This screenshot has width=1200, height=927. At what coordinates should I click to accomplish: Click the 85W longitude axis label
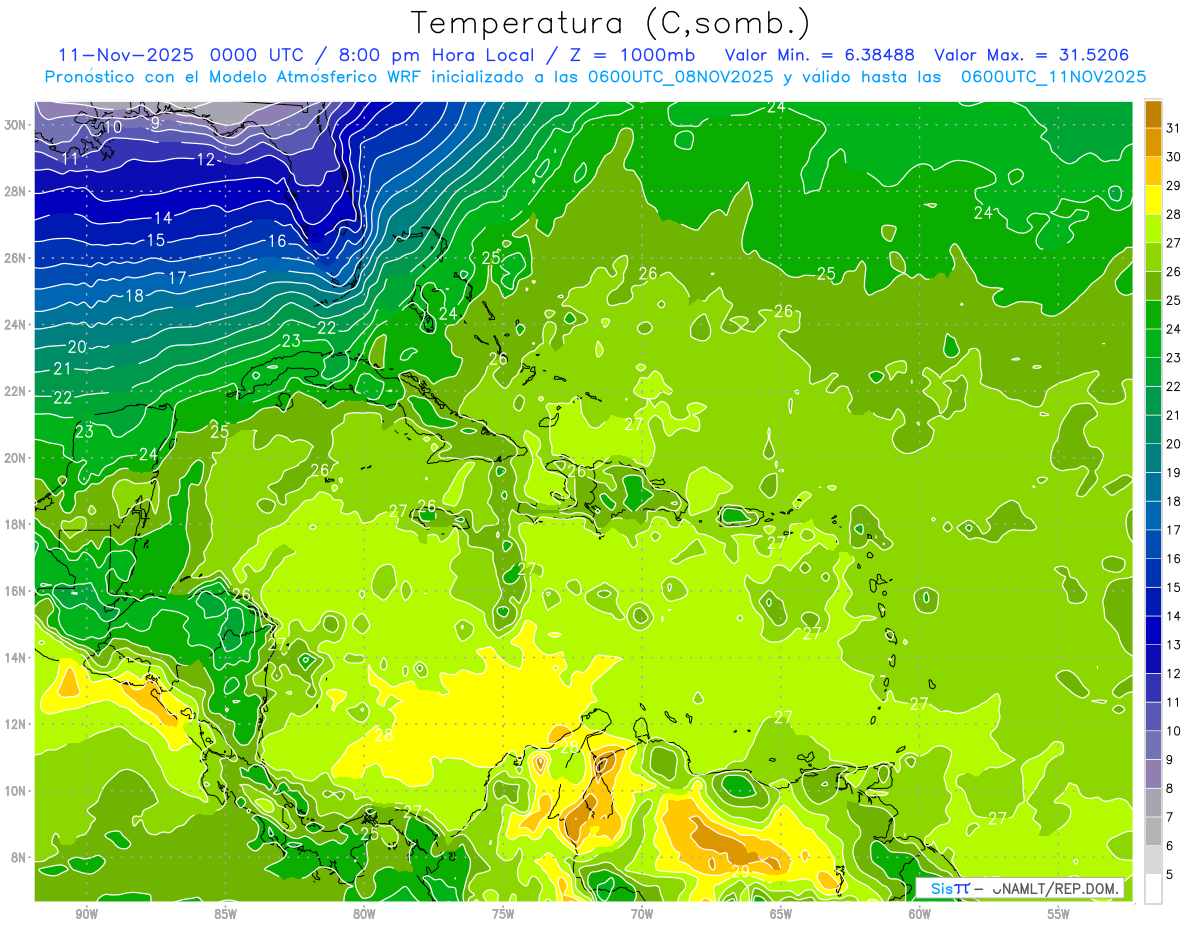(x=225, y=913)
